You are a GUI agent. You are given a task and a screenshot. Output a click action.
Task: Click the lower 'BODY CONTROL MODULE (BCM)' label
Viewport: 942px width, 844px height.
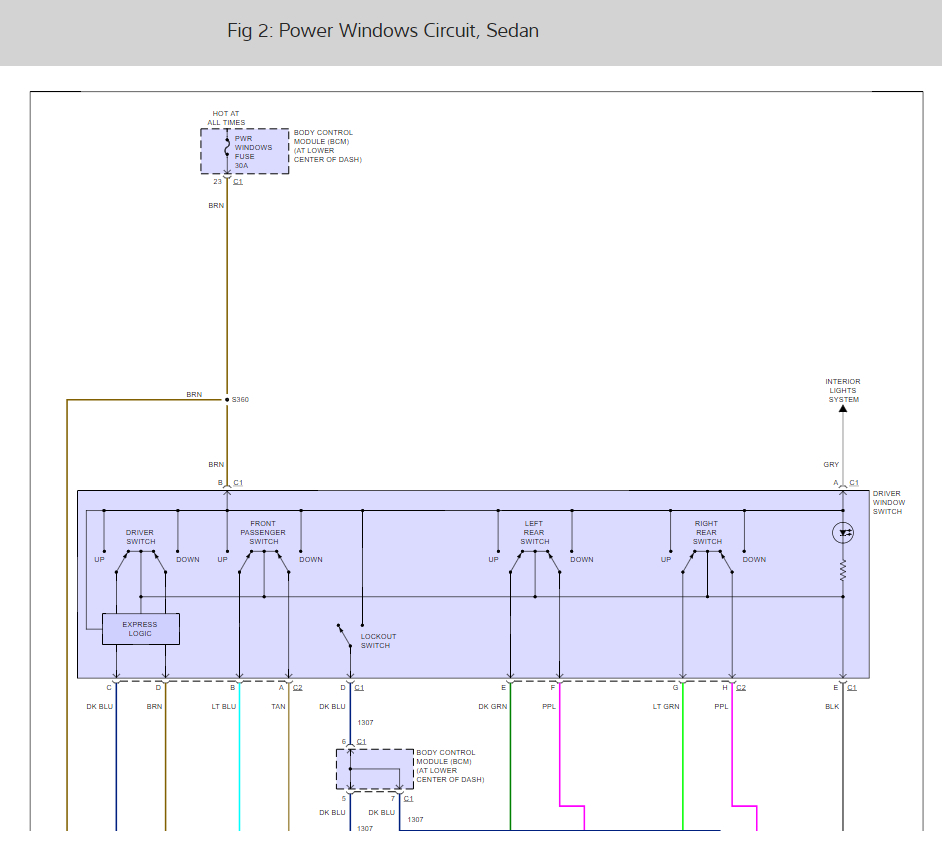coord(450,766)
